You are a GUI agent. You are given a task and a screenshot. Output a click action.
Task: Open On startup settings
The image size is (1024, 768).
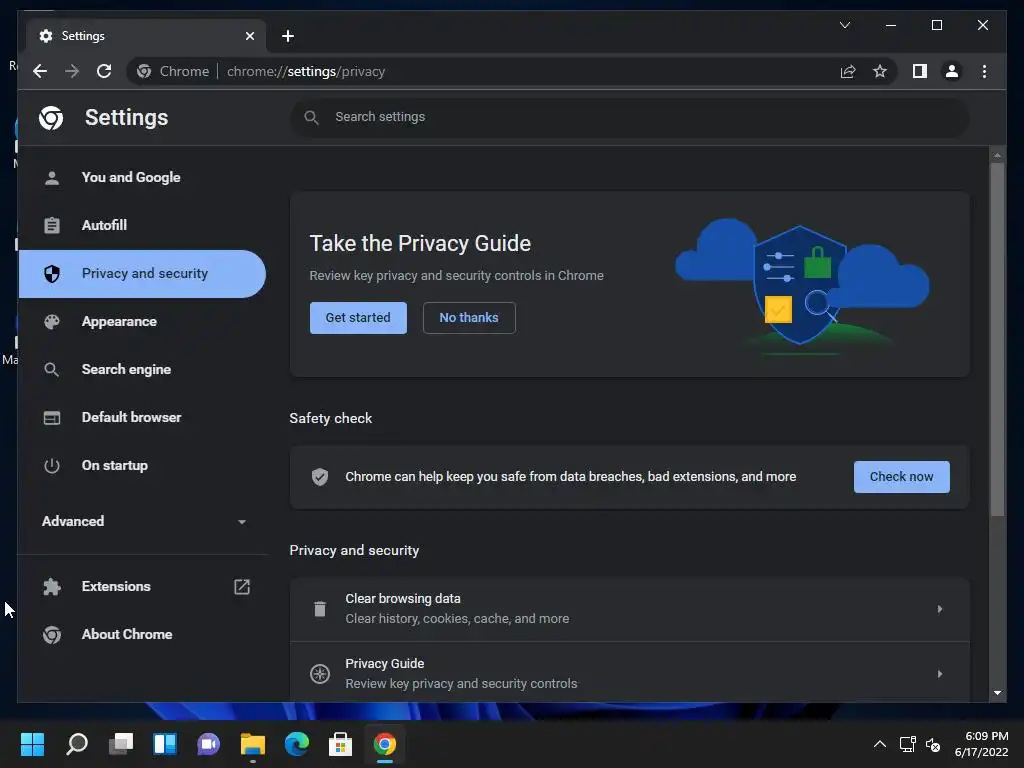coord(142,466)
